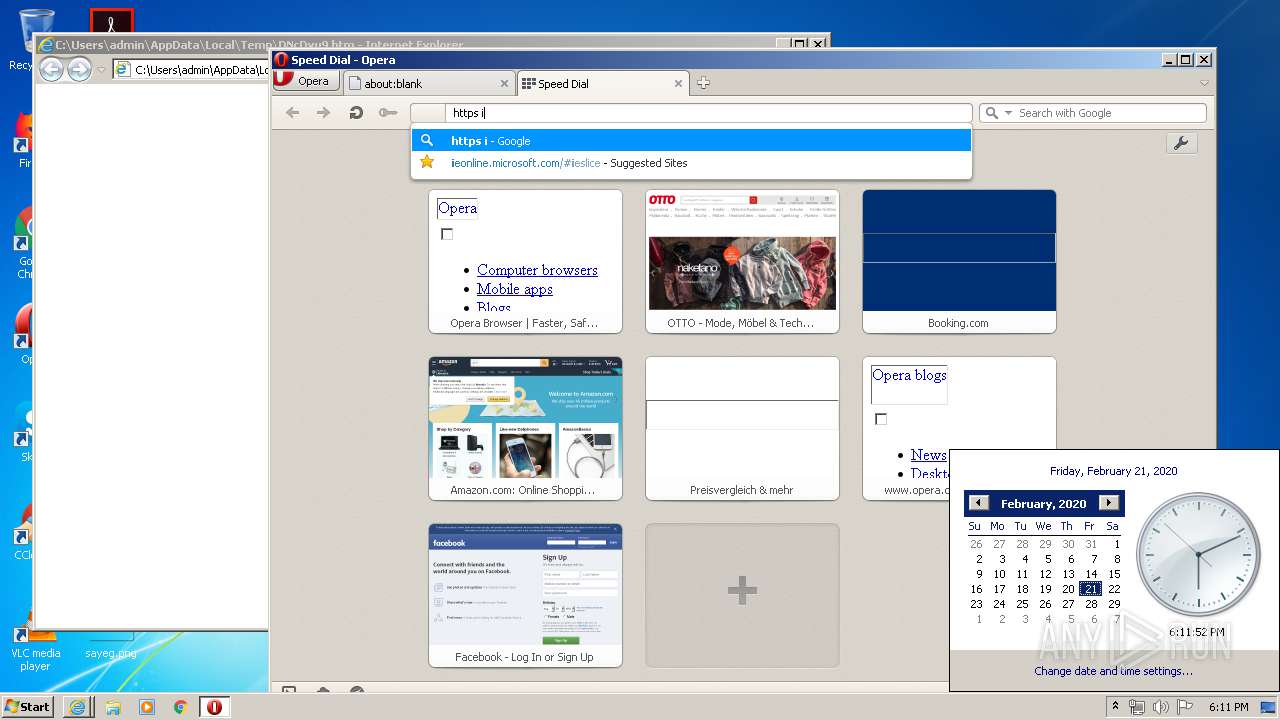The height and width of the screenshot is (720, 1280).
Task: Open VLC media player desktop shortcut
Action: (x=35, y=647)
